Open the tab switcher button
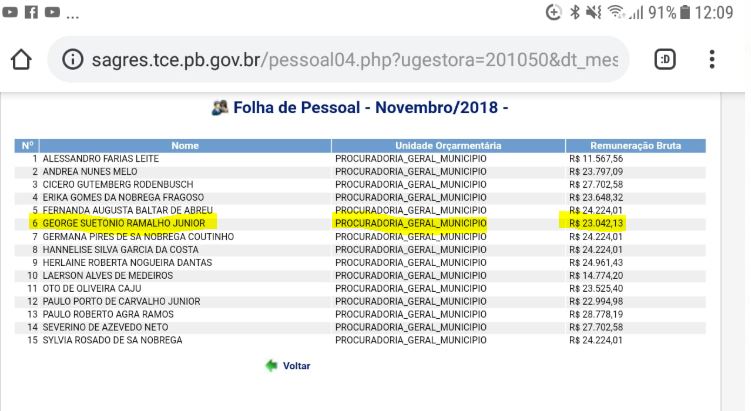This screenshot has height=411, width=751. [665, 59]
